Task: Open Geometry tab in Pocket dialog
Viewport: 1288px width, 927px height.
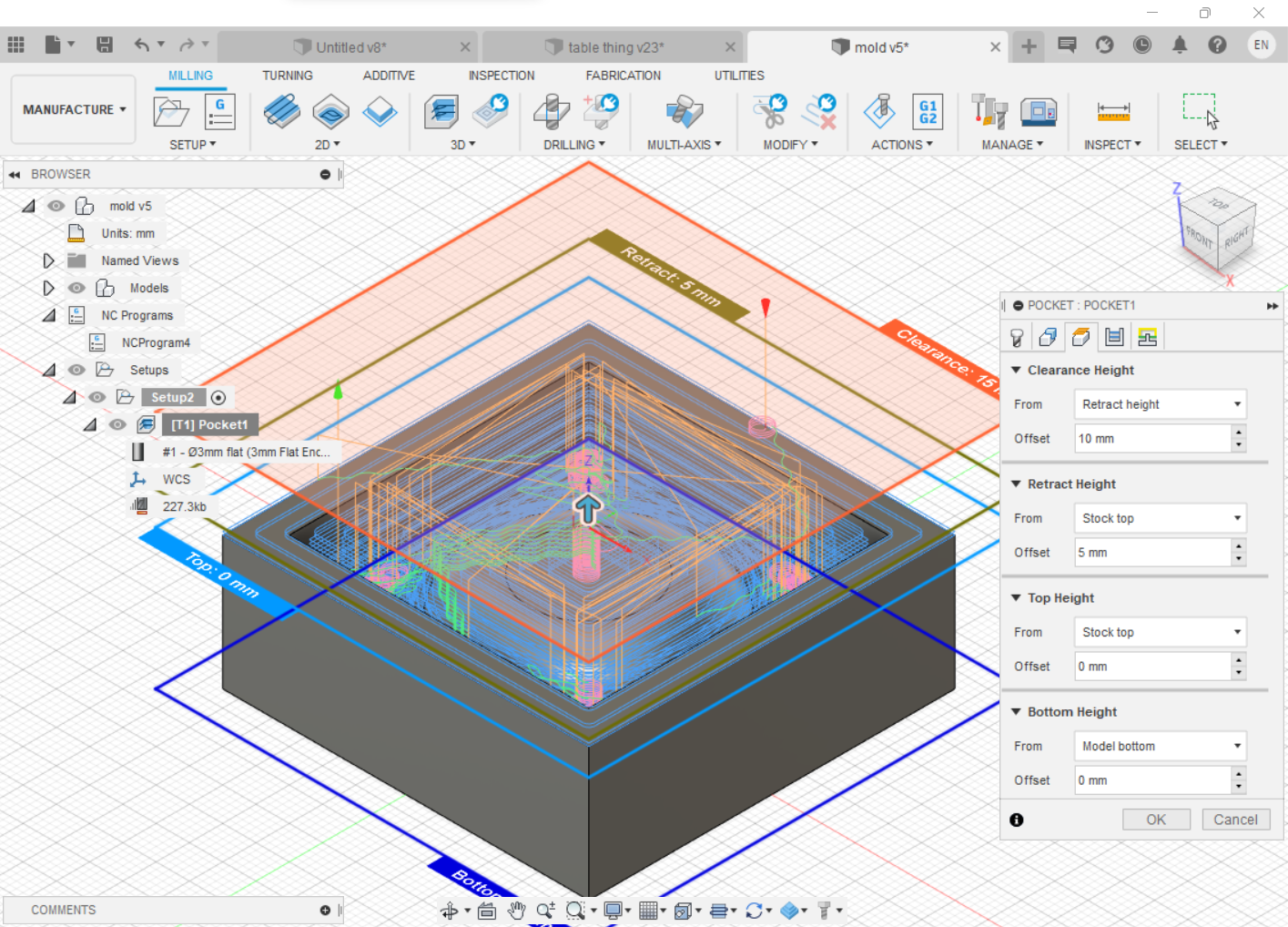Action: (1048, 338)
